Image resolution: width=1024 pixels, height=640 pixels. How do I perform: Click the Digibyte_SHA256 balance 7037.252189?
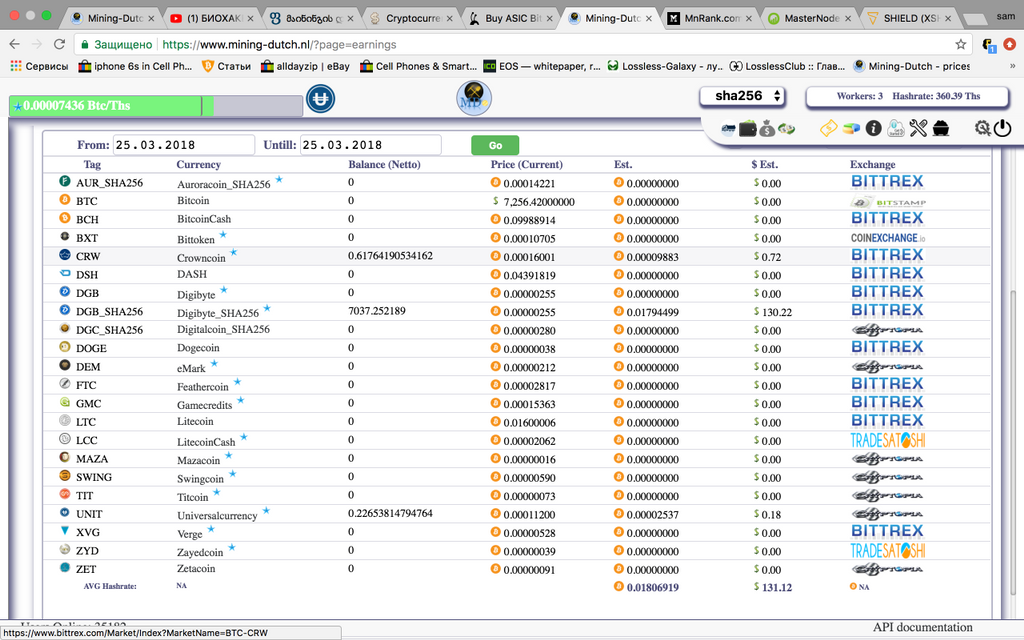pos(377,311)
